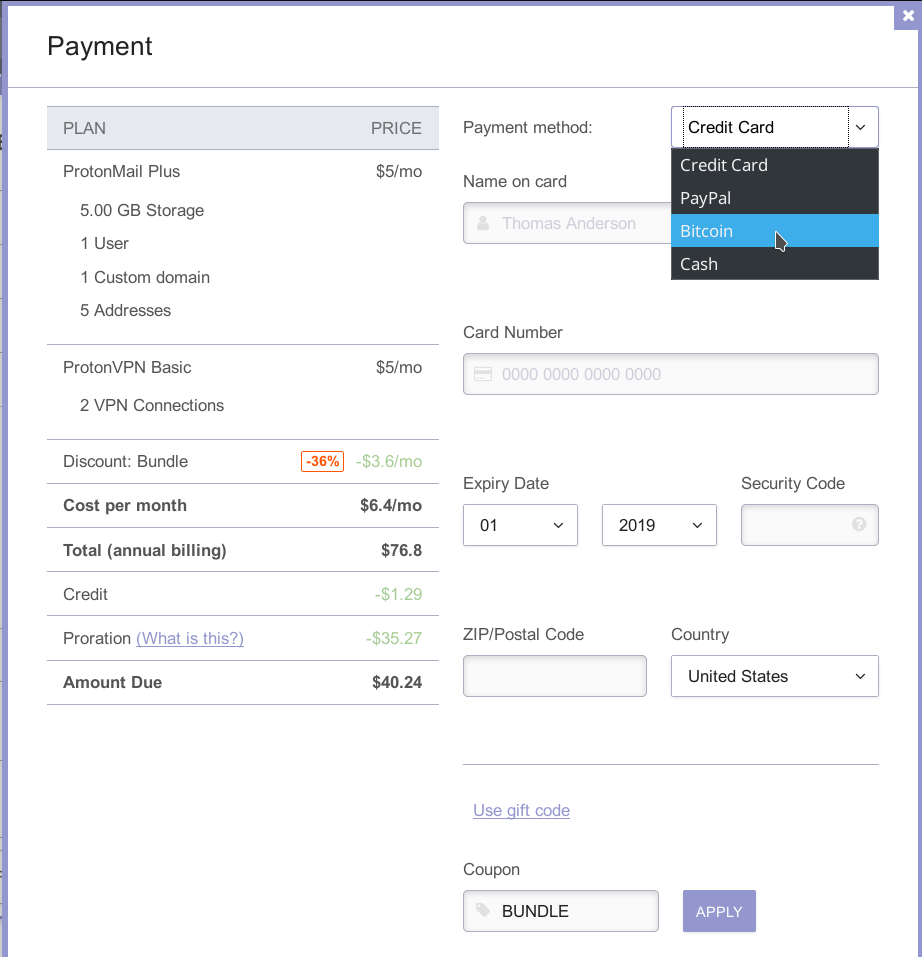Focus the ZIP/Postal Code field
This screenshot has width=922, height=957.
[x=555, y=676]
